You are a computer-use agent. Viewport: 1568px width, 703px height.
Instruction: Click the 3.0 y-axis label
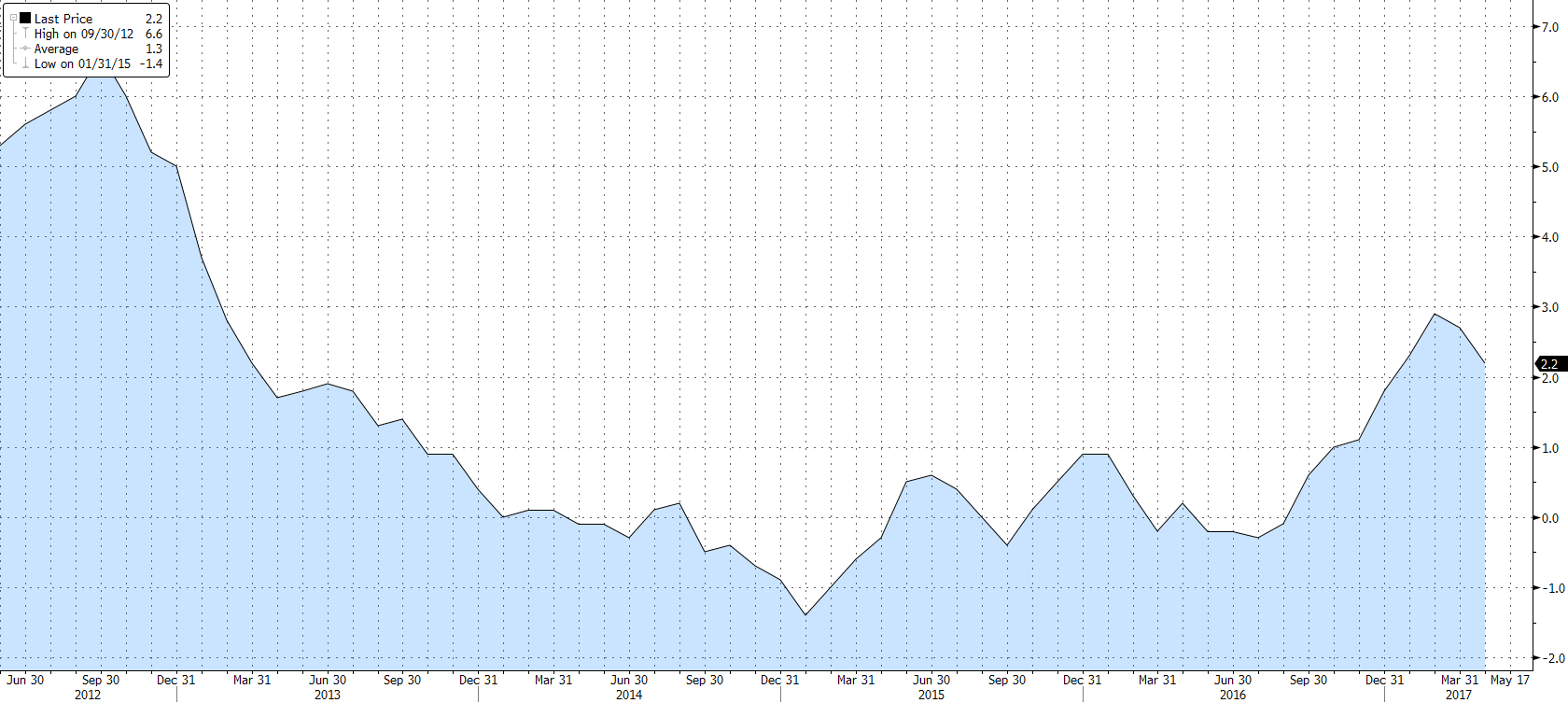click(1549, 307)
